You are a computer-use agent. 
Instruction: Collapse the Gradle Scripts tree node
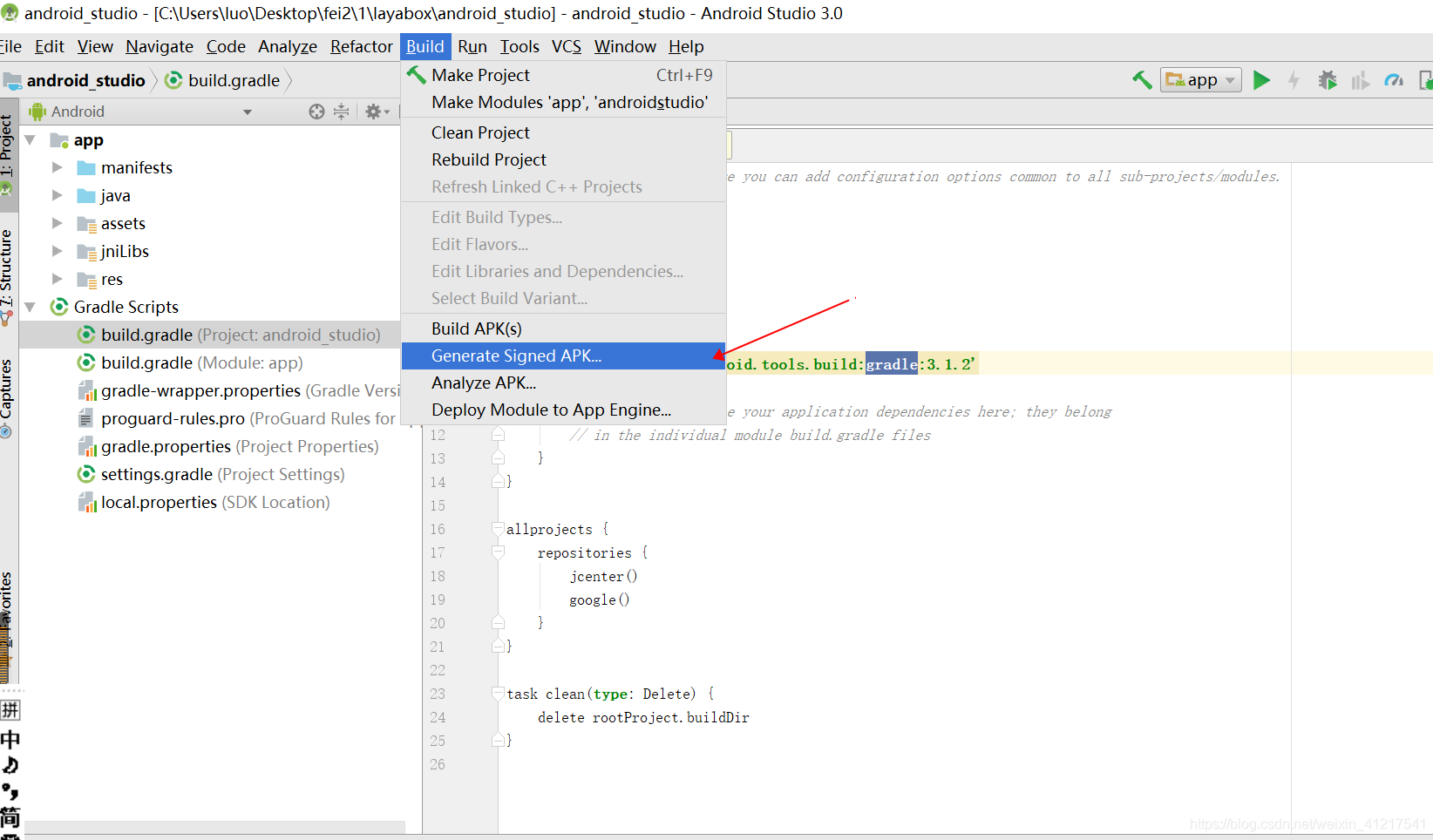click(x=31, y=307)
